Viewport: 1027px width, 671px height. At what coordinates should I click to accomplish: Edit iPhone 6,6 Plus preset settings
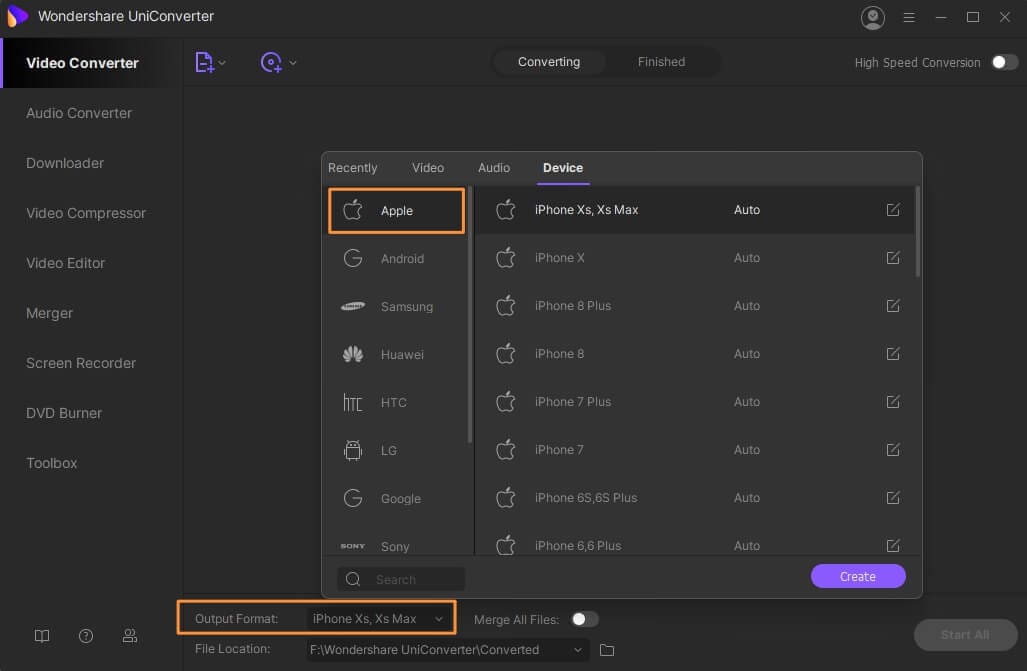[x=893, y=545]
